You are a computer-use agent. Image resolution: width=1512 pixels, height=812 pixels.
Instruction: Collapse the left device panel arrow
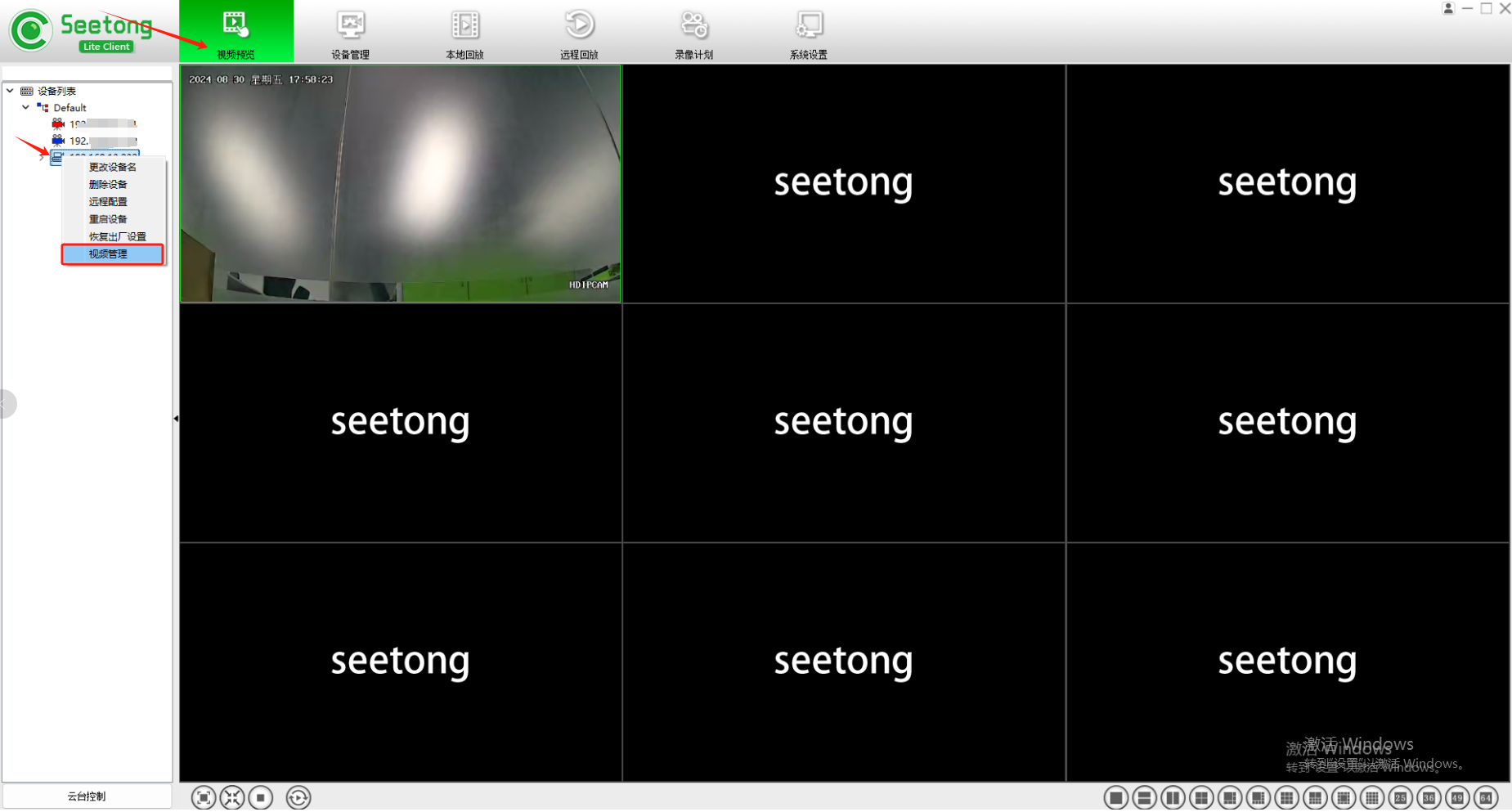point(176,419)
